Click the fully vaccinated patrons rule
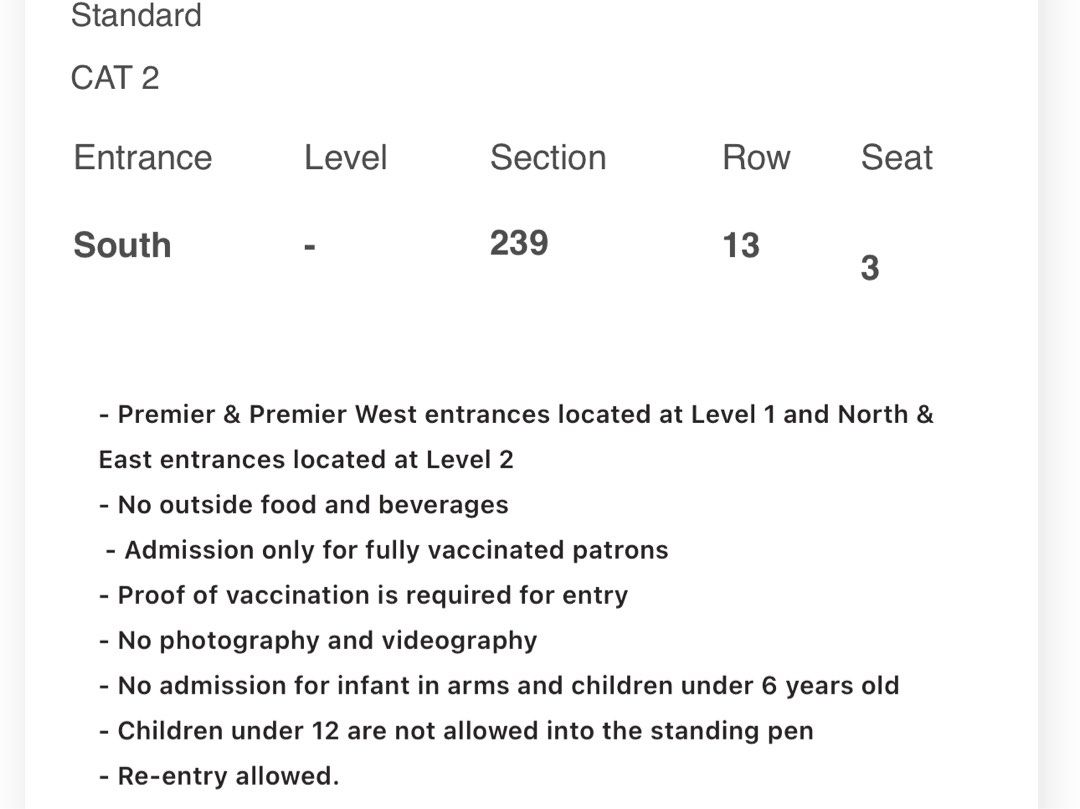Screen dimensions: 1080x809 pos(387,550)
